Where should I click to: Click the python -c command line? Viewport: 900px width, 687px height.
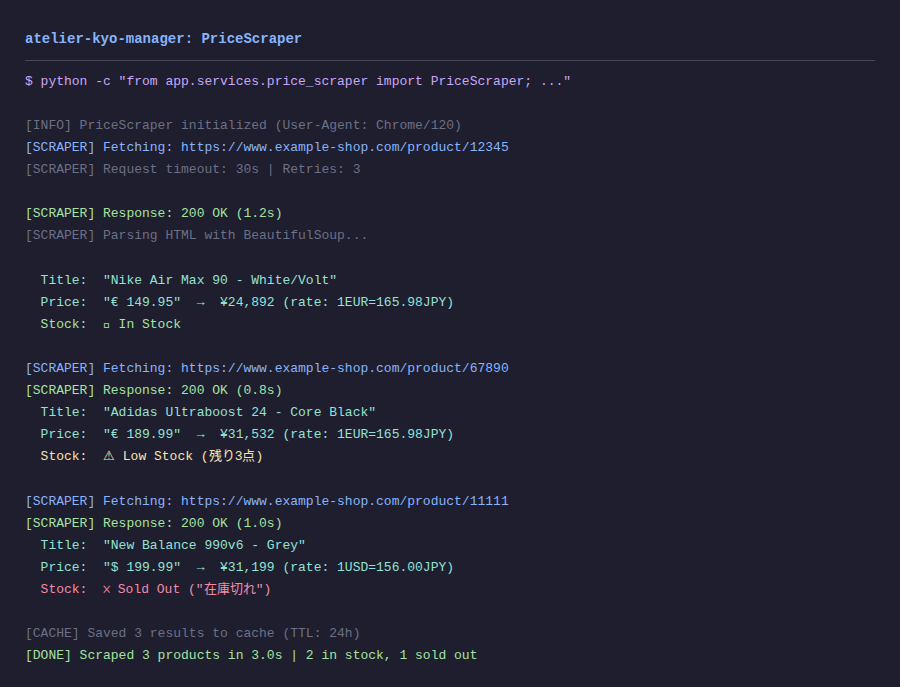pyautogui.click(x=298, y=81)
